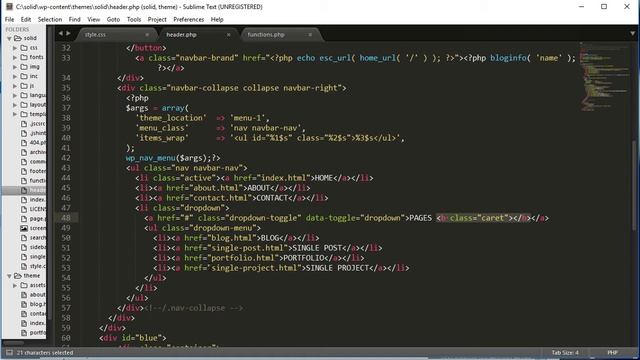Click the js folder icon

click(x=24, y=86)
